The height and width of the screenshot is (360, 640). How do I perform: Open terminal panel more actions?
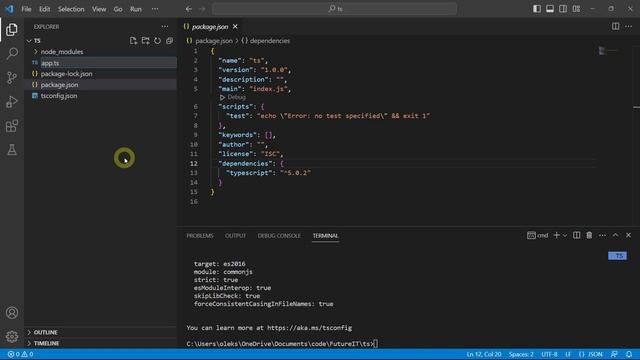tap(602, 236)
